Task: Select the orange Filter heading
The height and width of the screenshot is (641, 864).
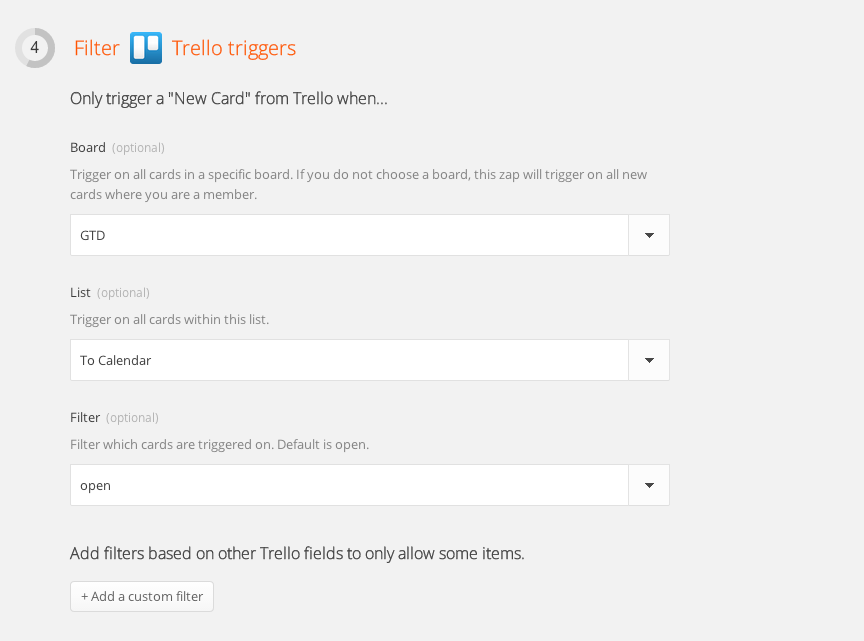Action: coord(96,48)
